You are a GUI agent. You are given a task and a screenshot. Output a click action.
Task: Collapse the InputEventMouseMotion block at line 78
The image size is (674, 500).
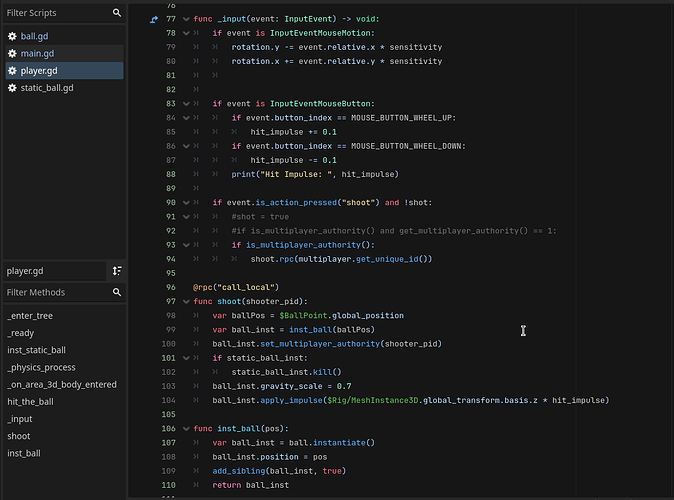click(x=186, y=33)
